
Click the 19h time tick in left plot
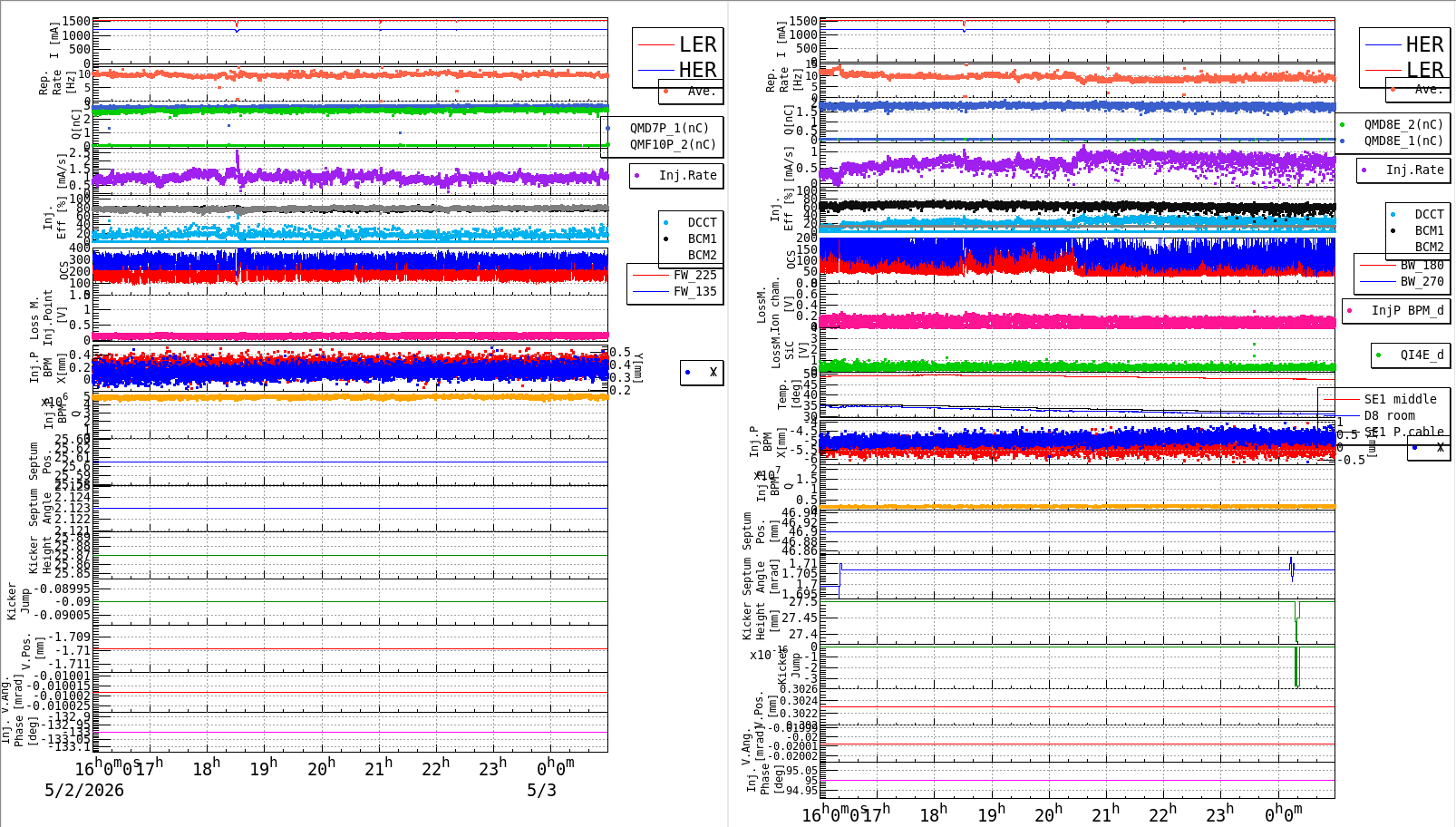pyautogui.click(x=264, y=767)
